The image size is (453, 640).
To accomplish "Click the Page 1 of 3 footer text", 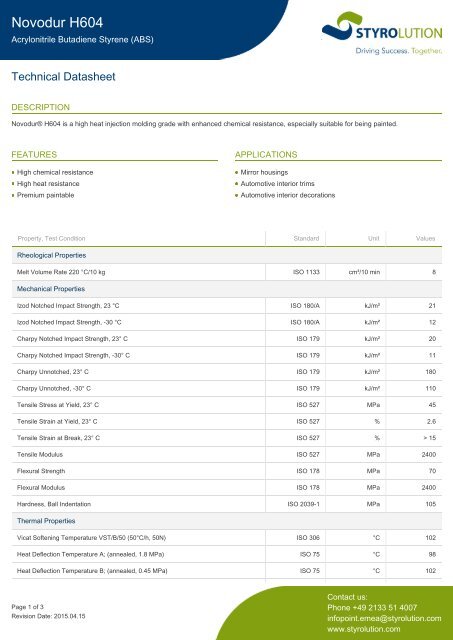I will 28,607.
